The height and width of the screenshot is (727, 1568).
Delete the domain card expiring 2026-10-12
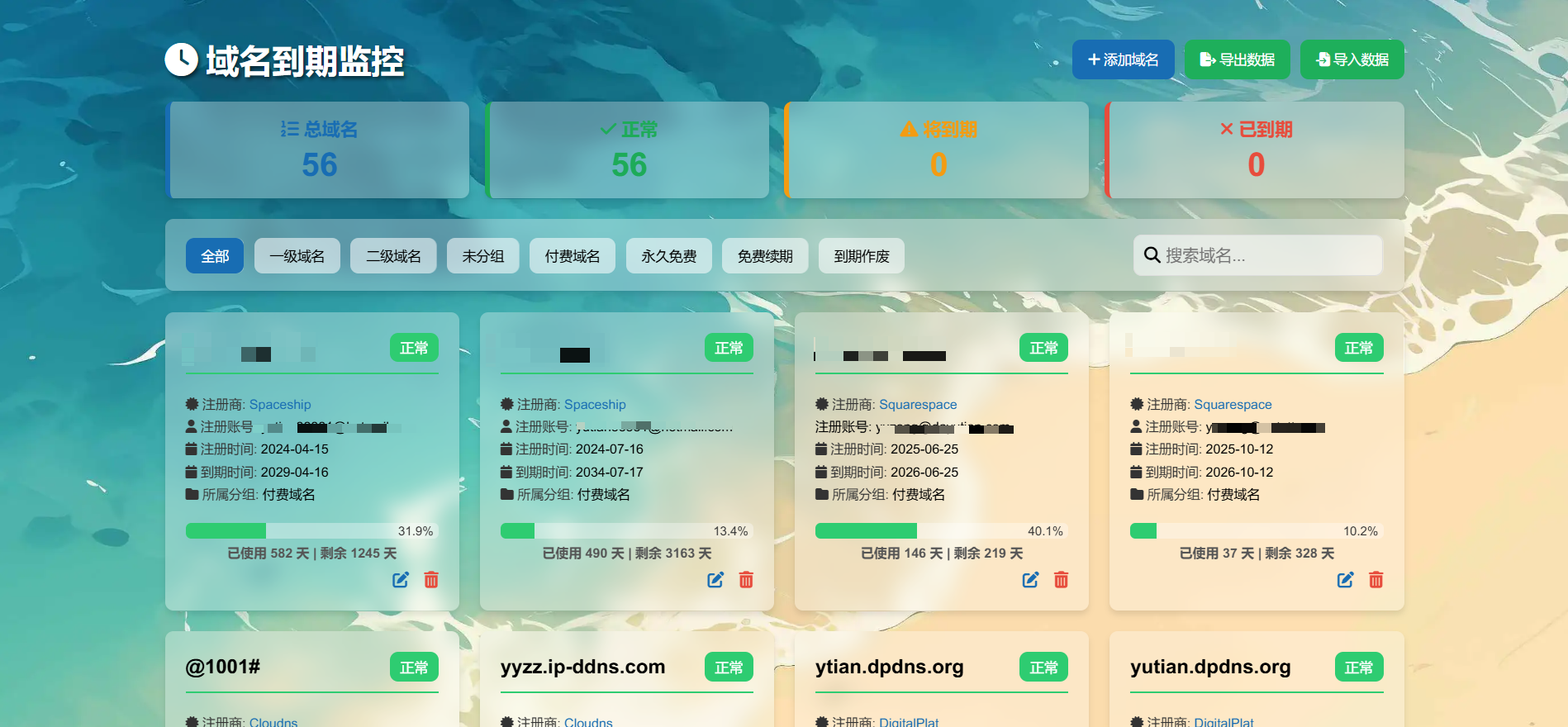[x=1376, y=580]
